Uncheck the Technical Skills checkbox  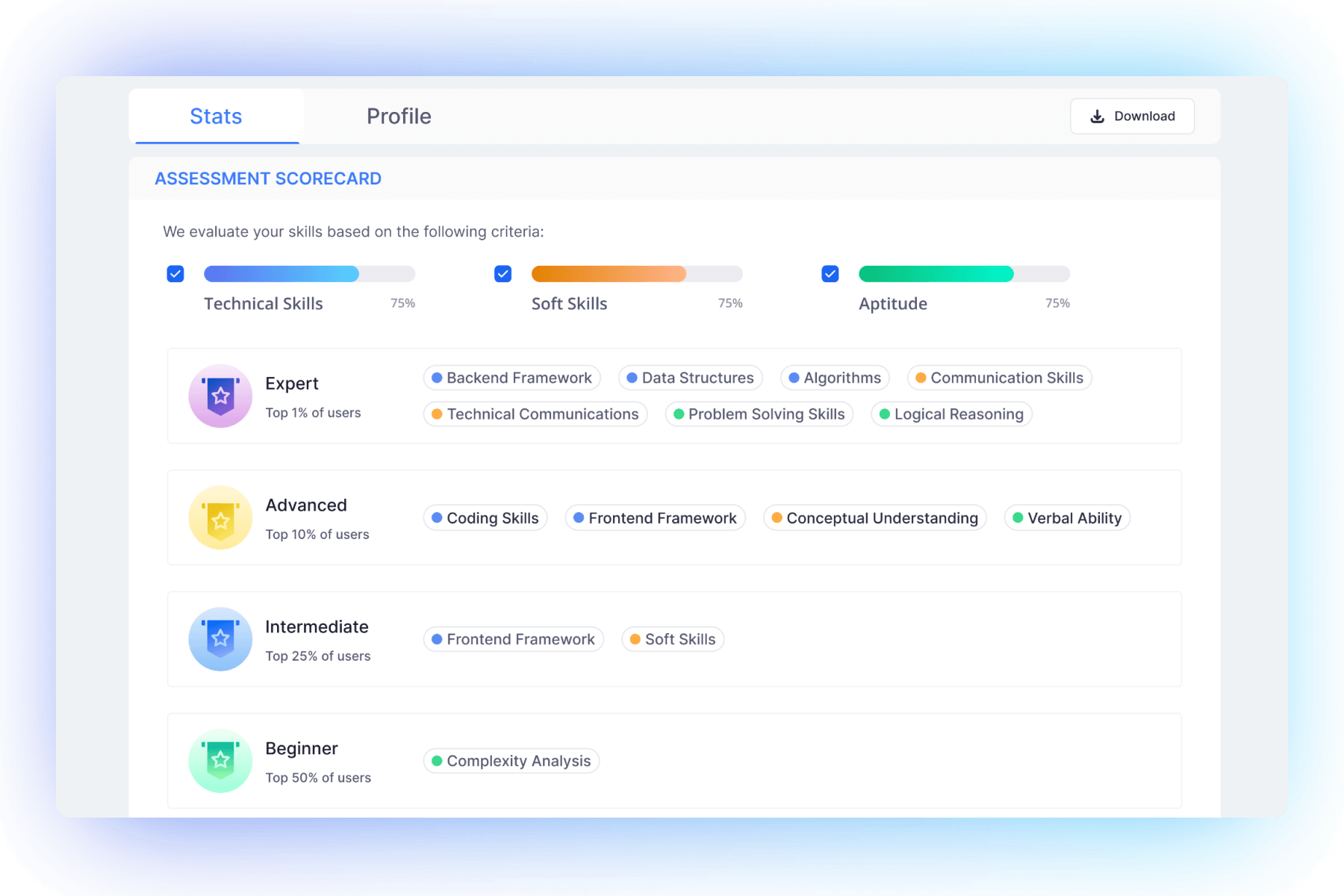[x=175, y=274]
